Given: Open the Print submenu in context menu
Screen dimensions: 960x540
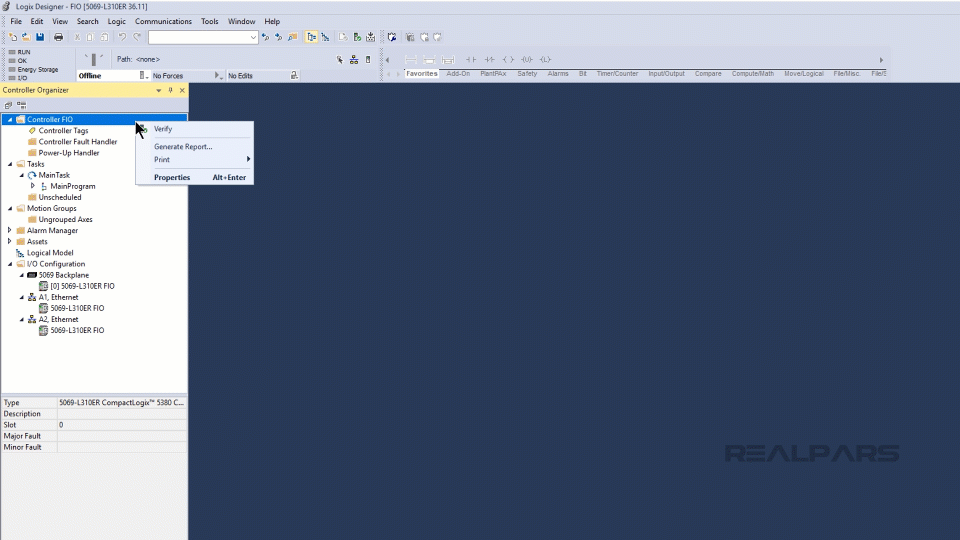Looking at the screenshot, I should (x=195, y=160).
